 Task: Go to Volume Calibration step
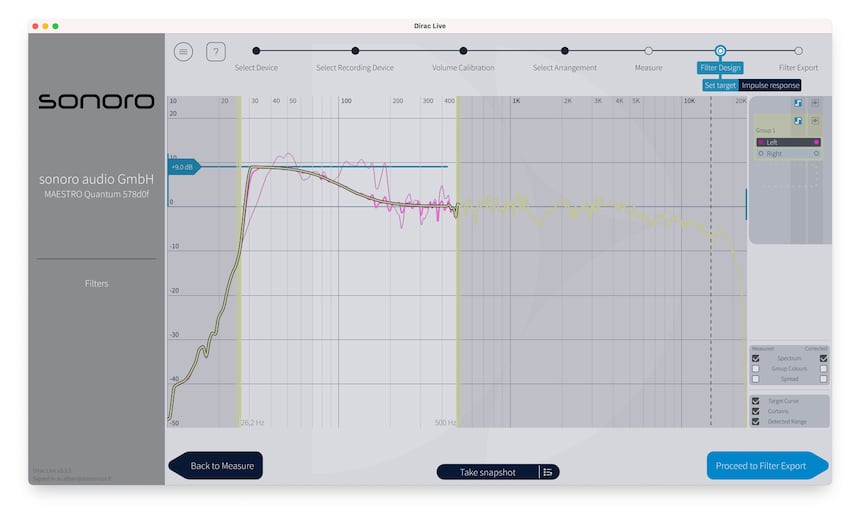463,51
